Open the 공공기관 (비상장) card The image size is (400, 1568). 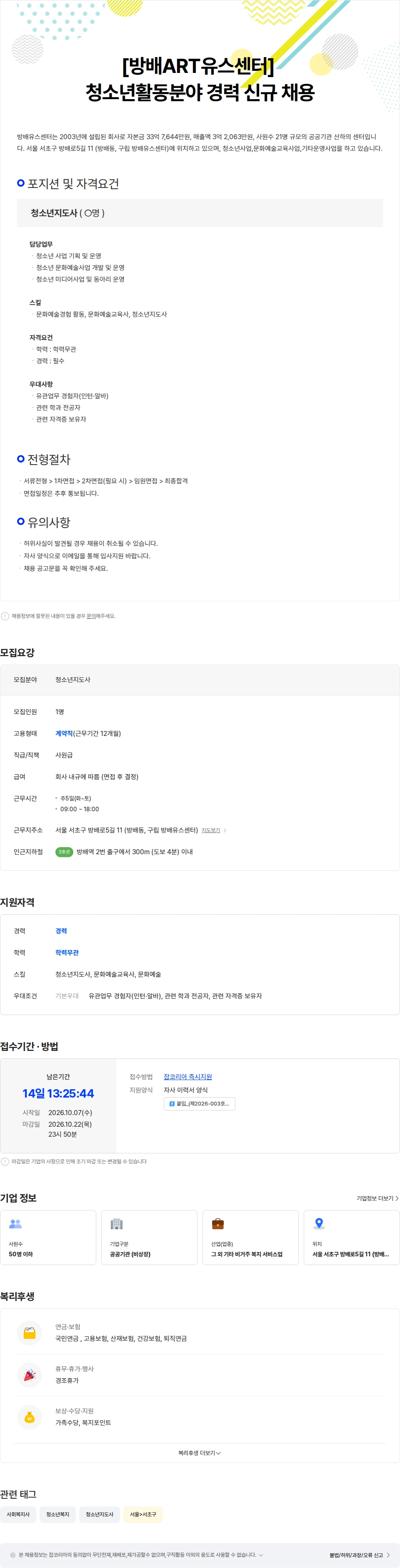coord(149,1238)
